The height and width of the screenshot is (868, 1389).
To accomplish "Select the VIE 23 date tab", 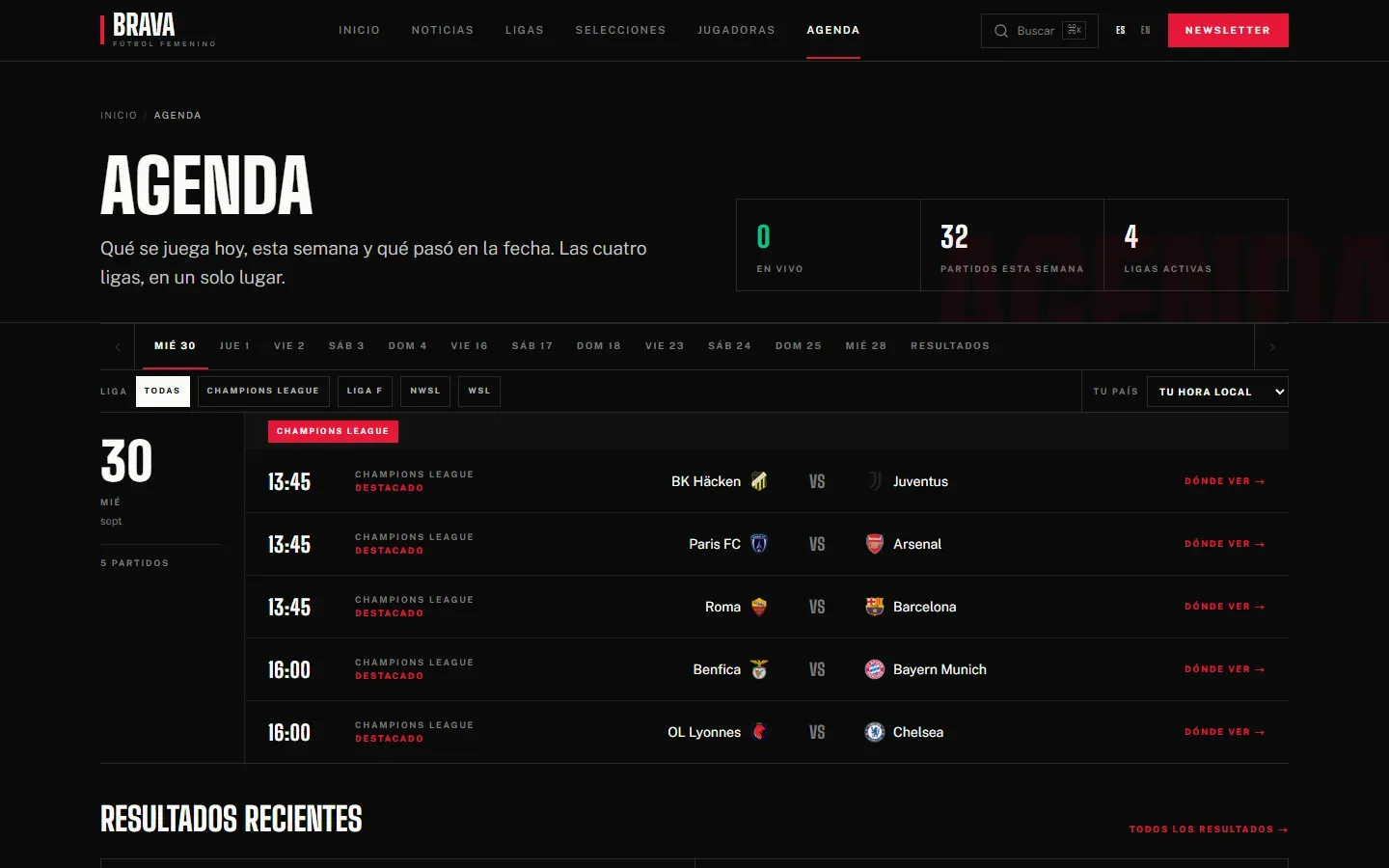I will point(665,346).
